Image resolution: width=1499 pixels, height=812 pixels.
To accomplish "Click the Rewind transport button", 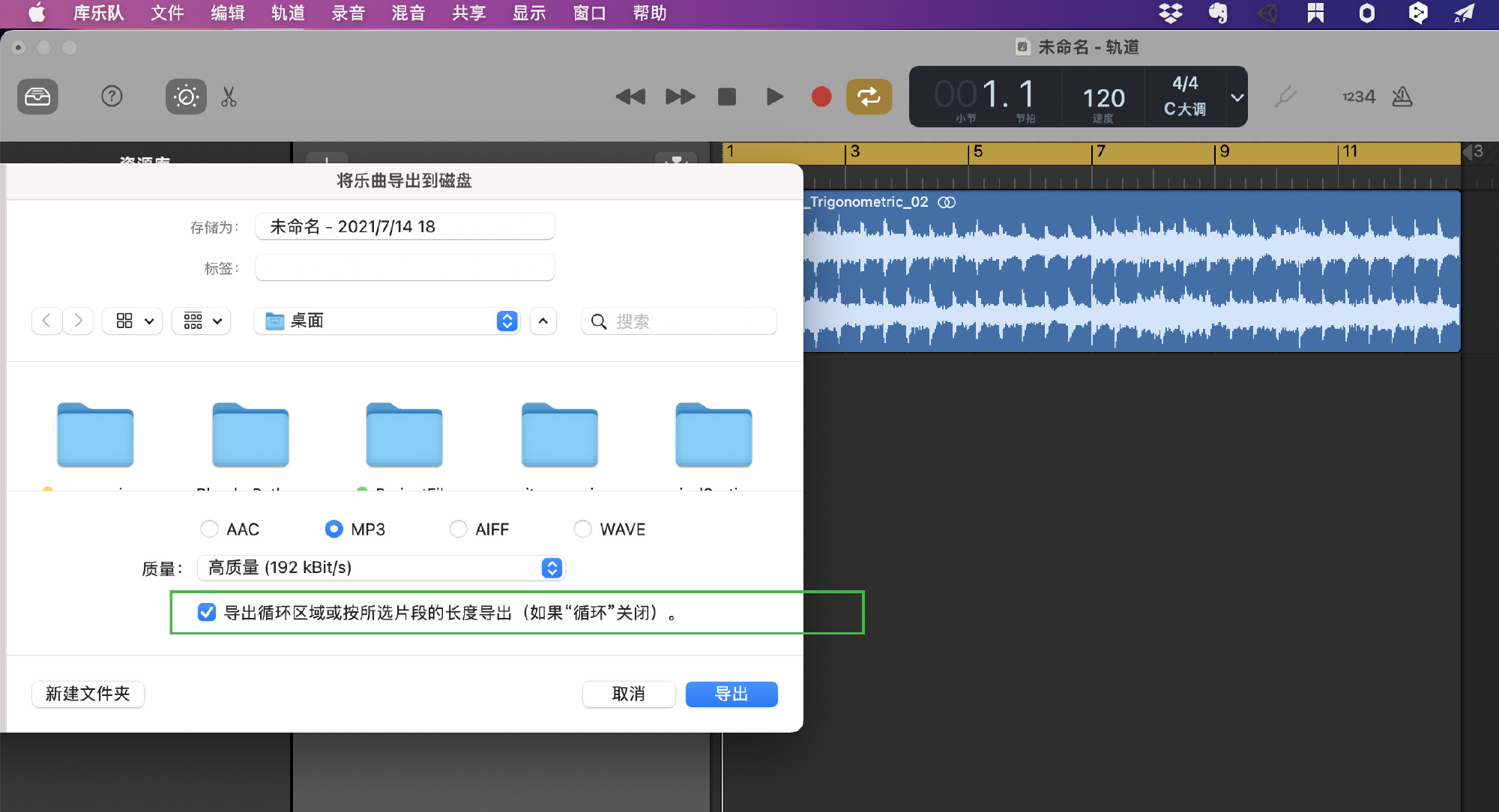I will (630, 97).
